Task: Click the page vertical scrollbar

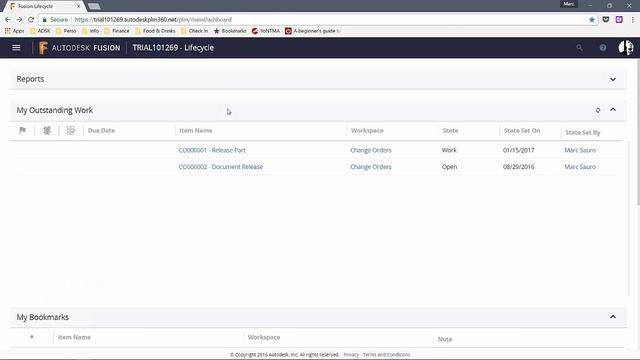Action: 638,133
